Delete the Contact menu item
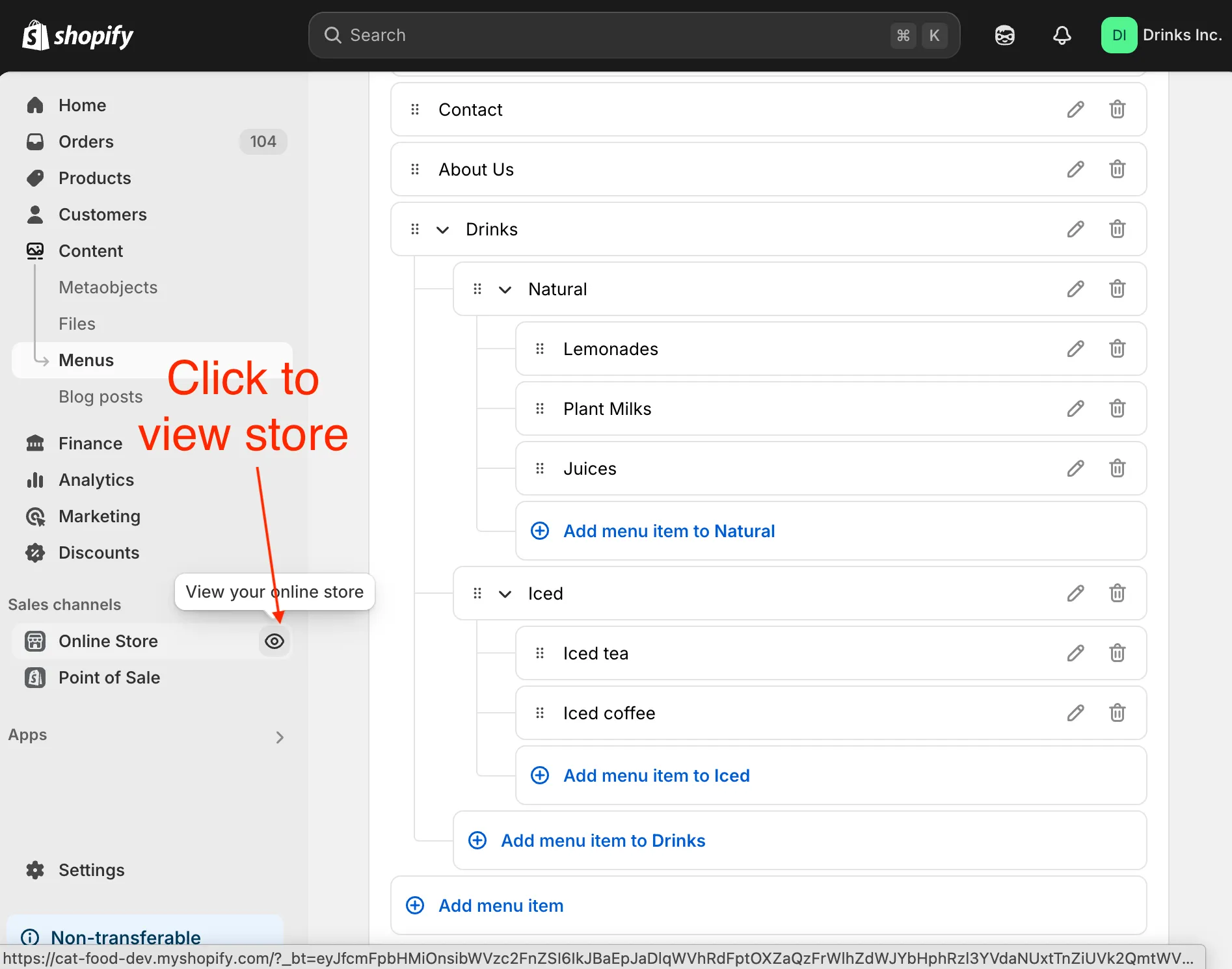 point(1117,109)
